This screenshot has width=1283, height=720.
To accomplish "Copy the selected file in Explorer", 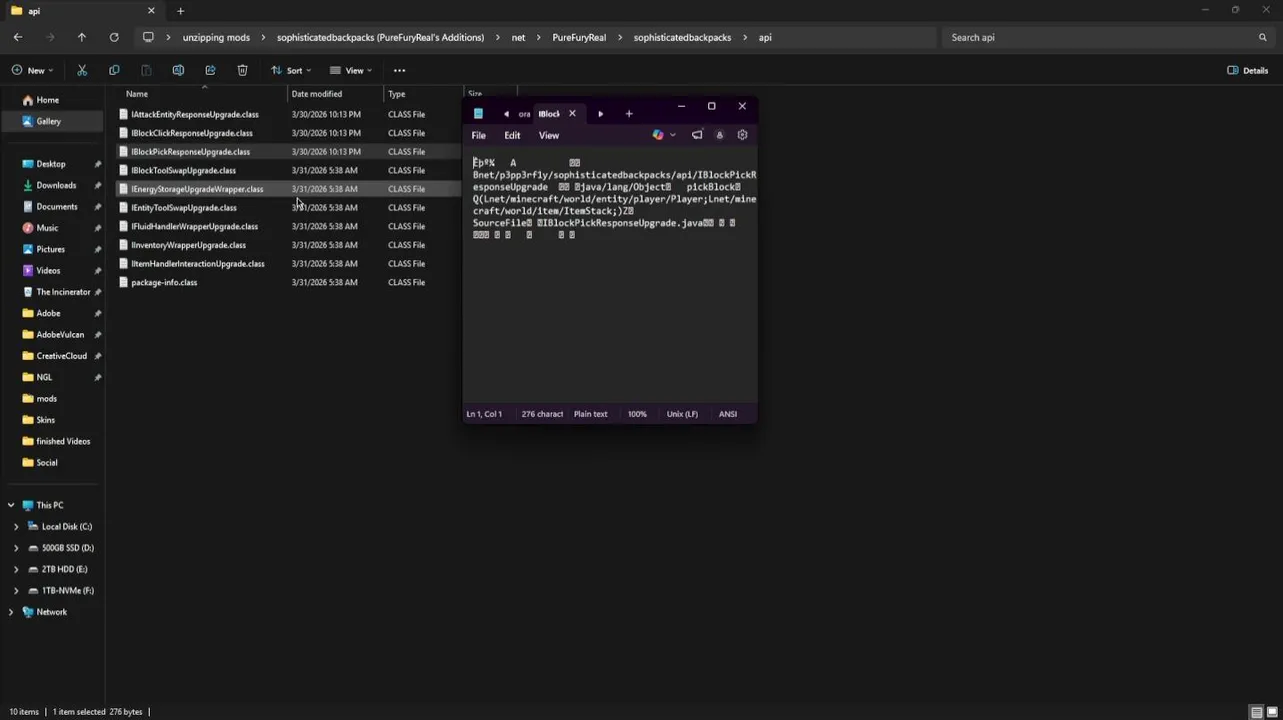I will click(114, 70).
